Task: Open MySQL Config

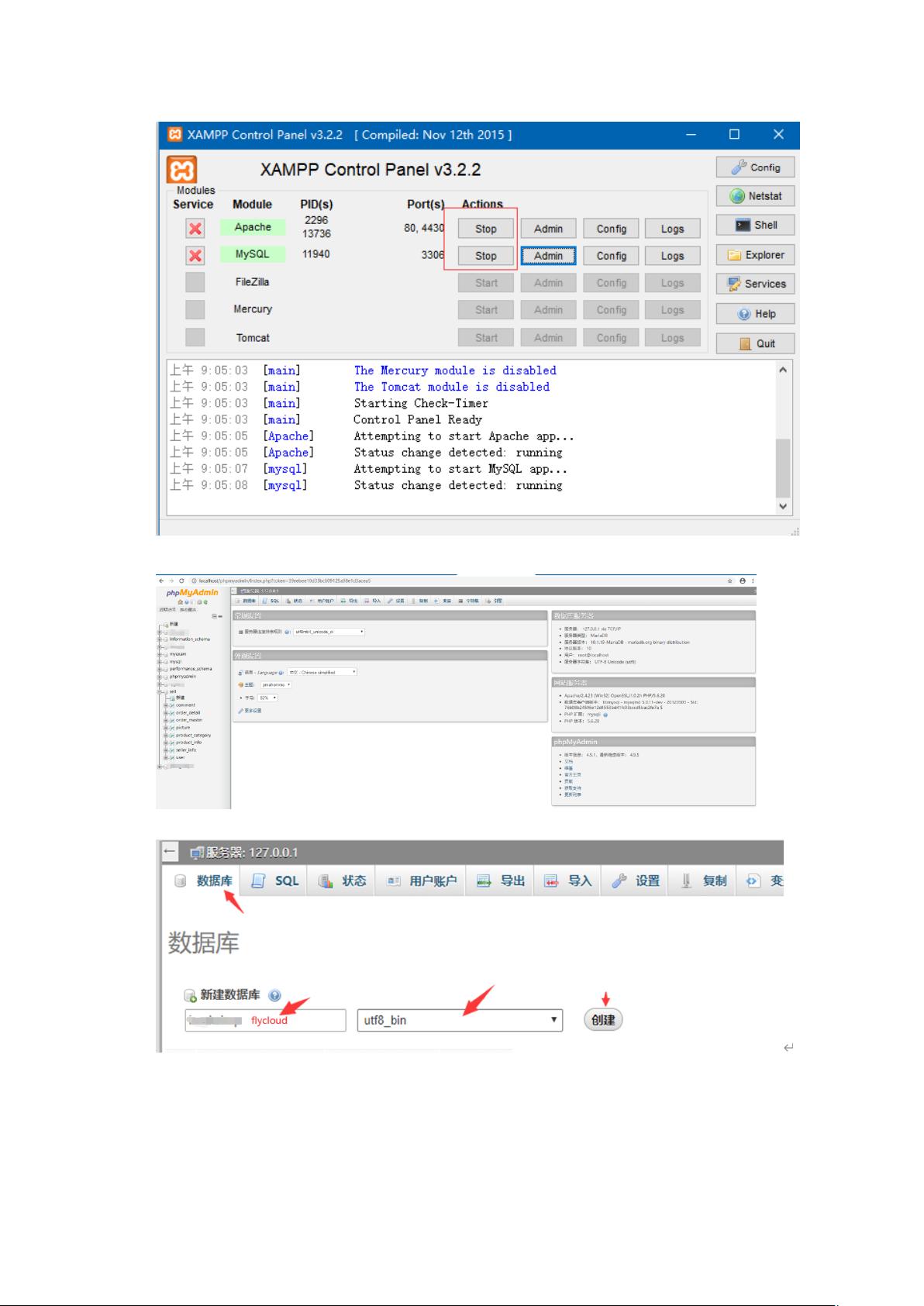Action: [612, 256]
